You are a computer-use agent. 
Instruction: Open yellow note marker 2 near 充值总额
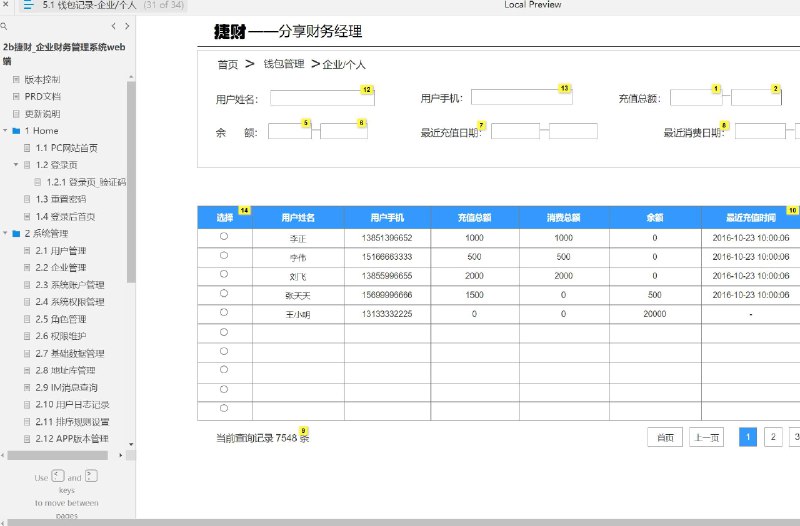tap(776, 89)
